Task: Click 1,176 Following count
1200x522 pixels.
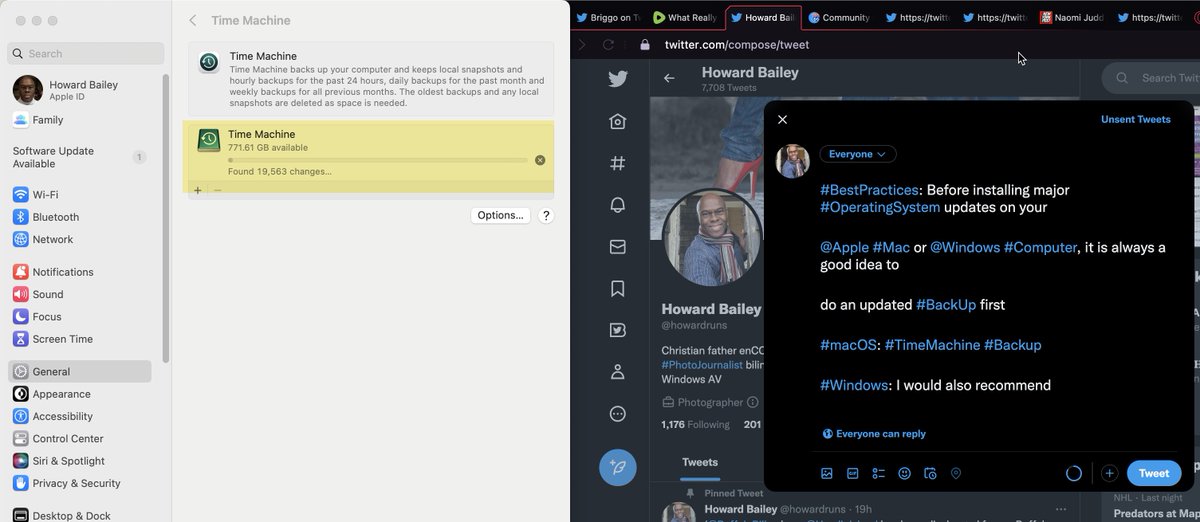Action: tap(695, 425)
